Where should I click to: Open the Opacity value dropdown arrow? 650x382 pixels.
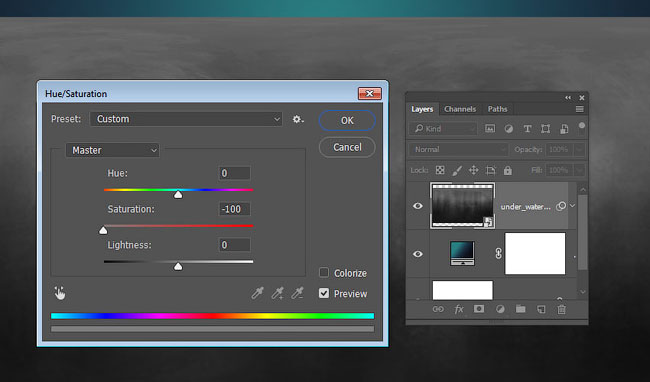tap(579, 150)
